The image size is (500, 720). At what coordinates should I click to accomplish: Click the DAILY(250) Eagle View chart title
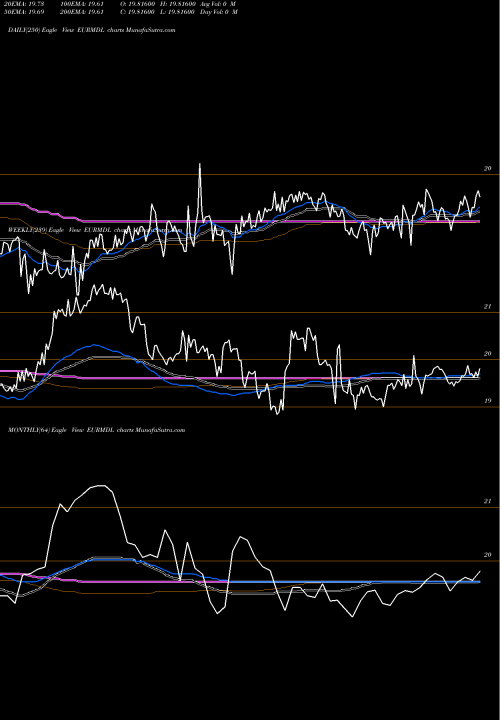[92, 30]
